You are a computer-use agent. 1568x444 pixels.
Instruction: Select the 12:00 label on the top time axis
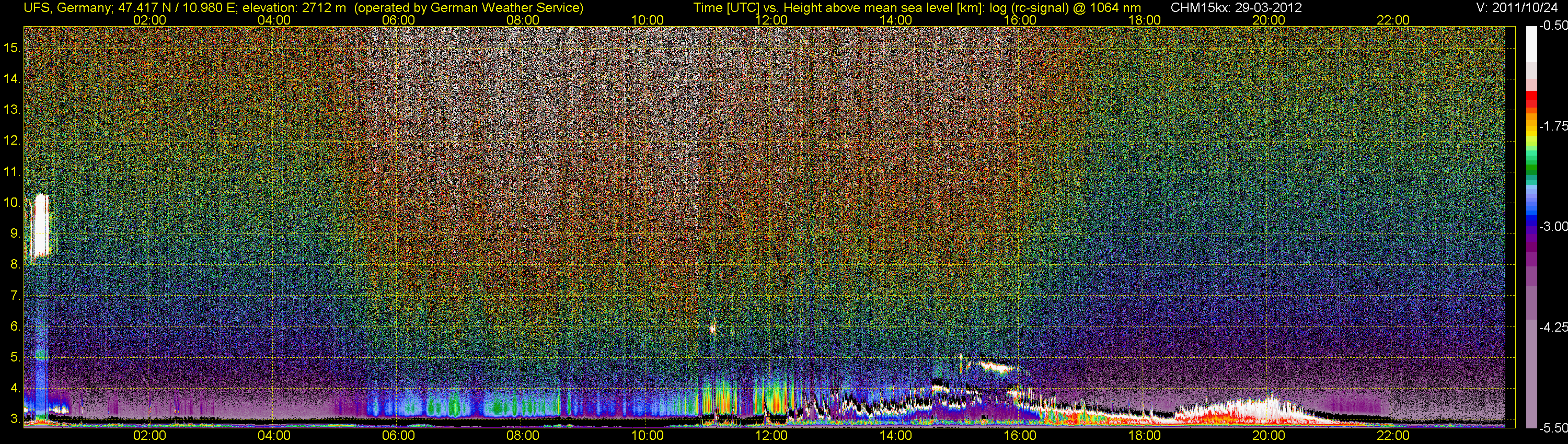click(771, 20)
